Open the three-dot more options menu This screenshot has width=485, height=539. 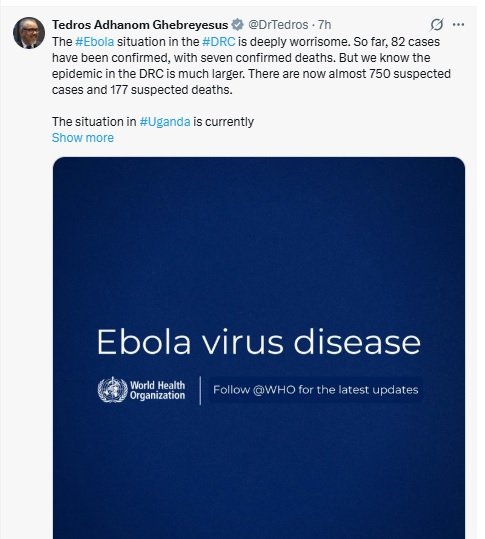point(459,24)
